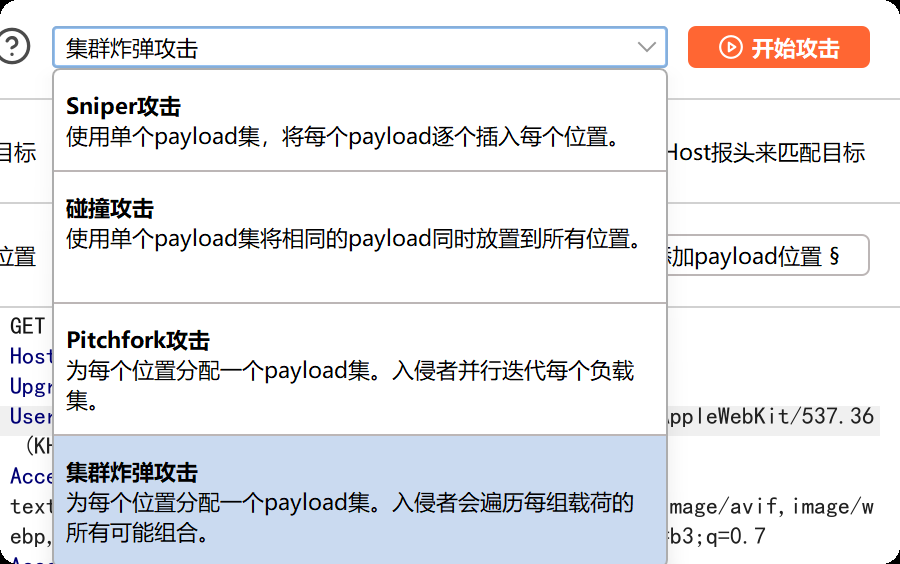
Task: Click the AppleWebKit/537.36 text in User-Agent line
Action: [770, 416]
